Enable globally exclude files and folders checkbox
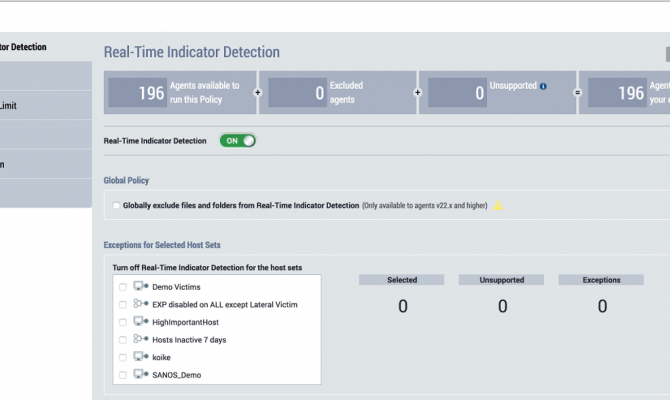The image size is (670, 400). 117,206
